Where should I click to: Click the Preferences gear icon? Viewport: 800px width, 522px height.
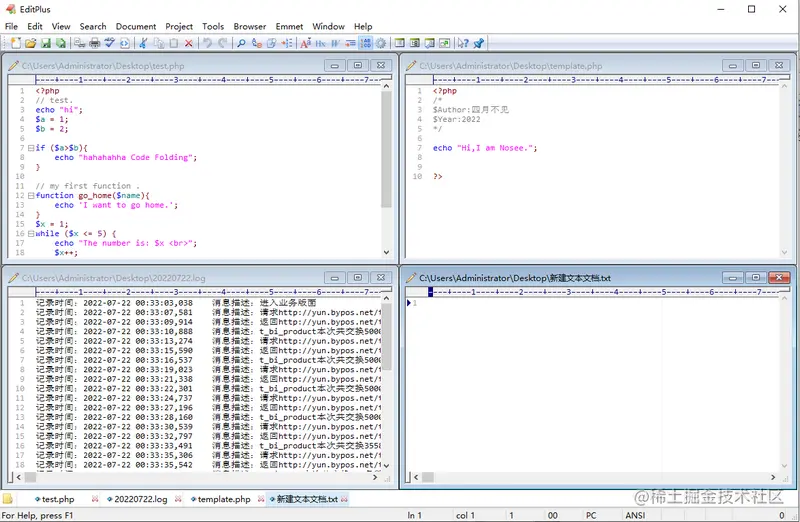point(381,43)
